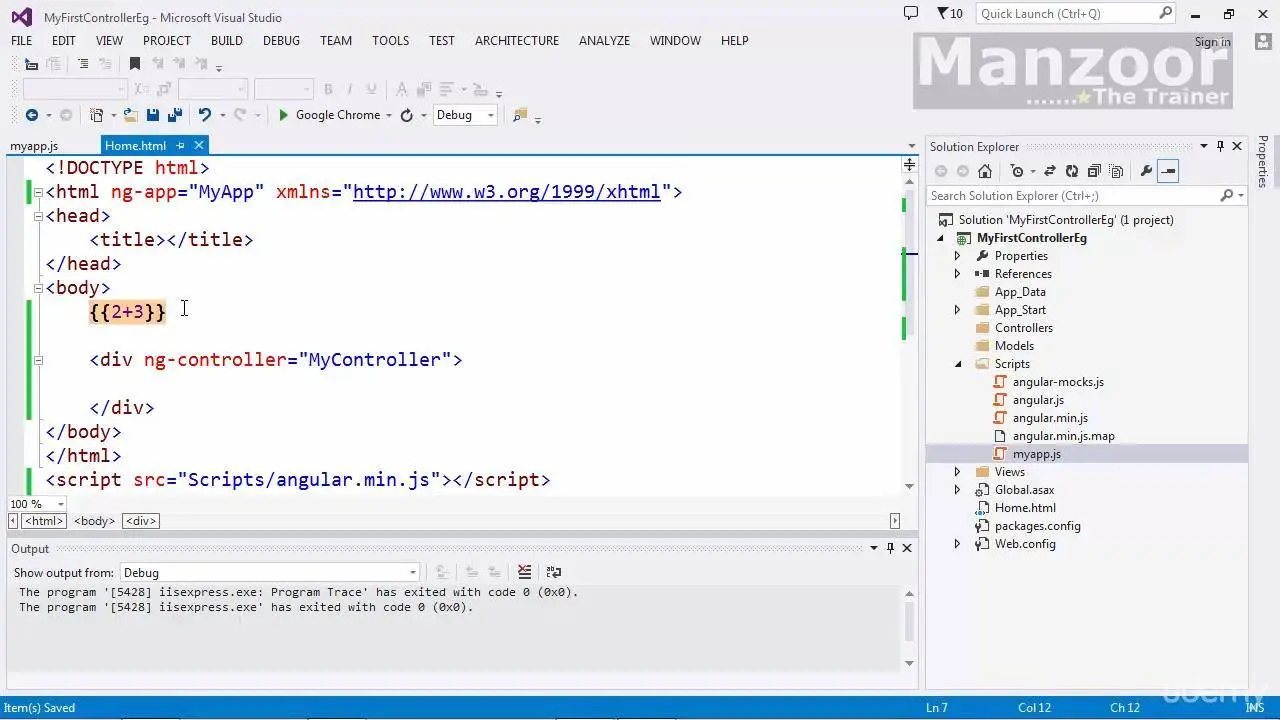Toggle Preview Selected Items in Solution Explorer
This screenshot has width=1280, height=720.
[1168, 171]
